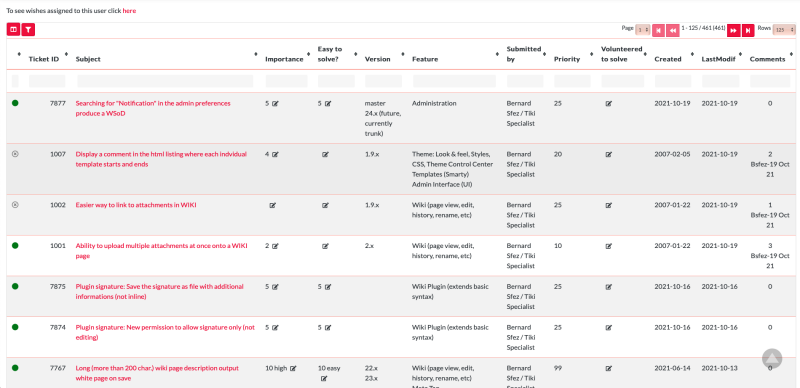Edit importance icon for ticket 7875

[x=276, y=287]
